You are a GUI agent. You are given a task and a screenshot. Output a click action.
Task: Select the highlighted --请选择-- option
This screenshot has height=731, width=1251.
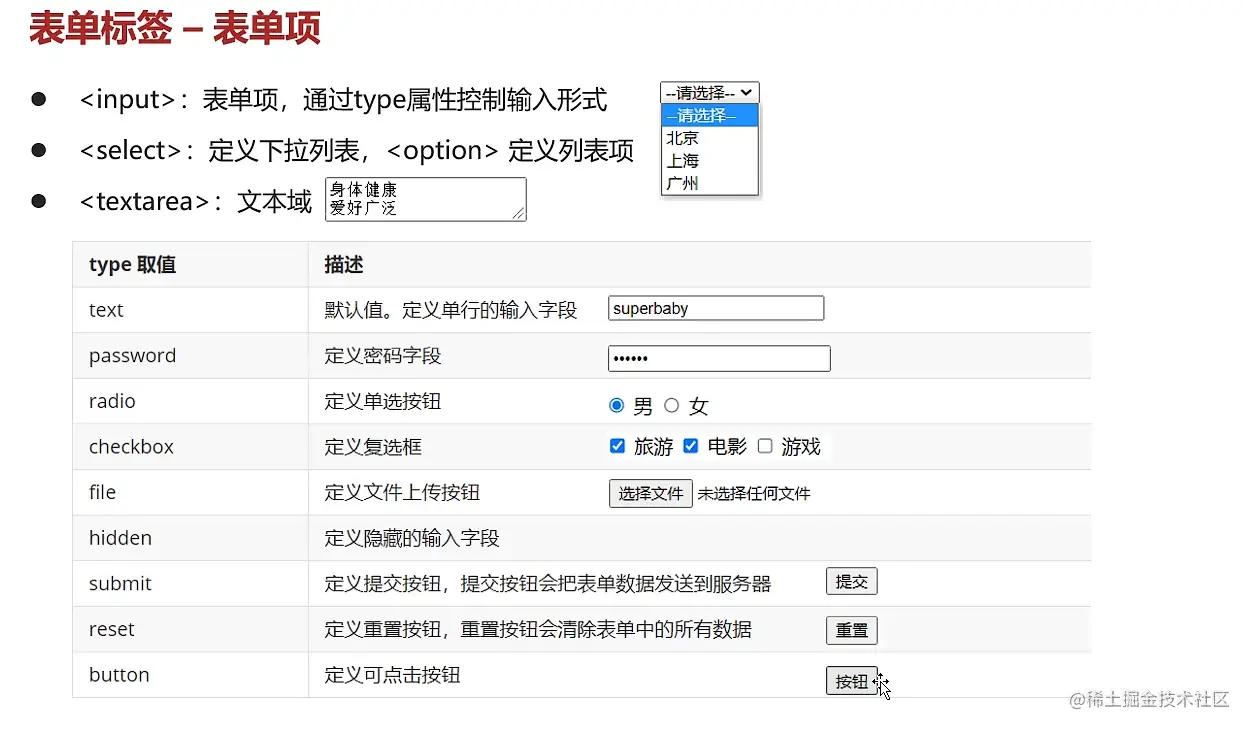(x=709, y=116)
